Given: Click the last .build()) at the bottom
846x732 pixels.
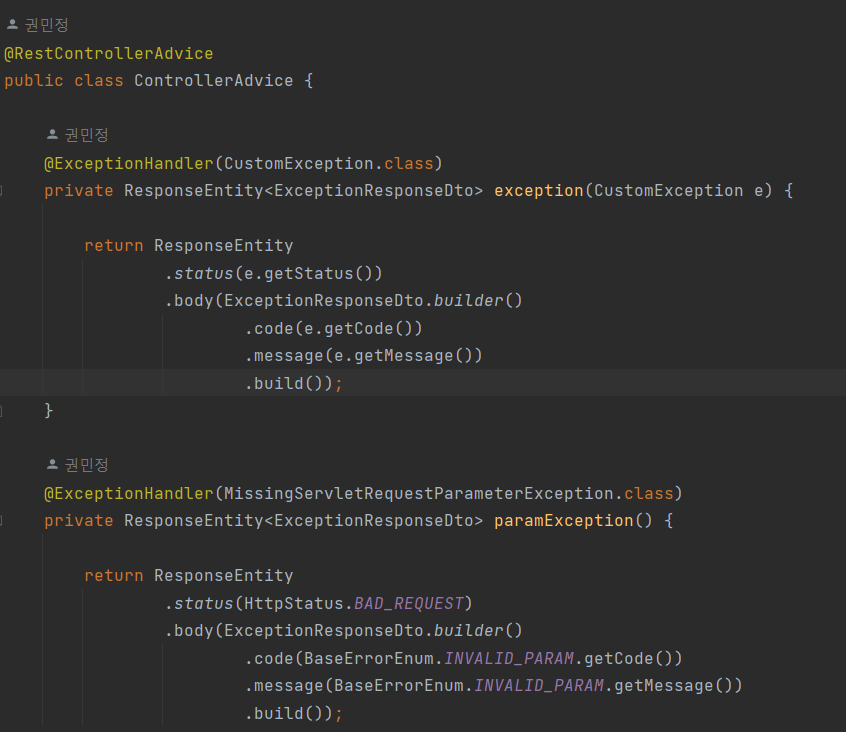Looking at the screenshot, I should click(289, 714).
